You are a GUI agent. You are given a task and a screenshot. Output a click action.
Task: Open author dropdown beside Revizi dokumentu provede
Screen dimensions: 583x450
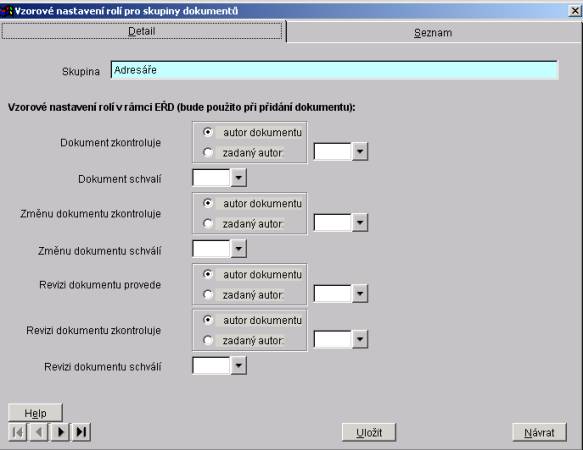pyautogui.click(x=360, y=294)
